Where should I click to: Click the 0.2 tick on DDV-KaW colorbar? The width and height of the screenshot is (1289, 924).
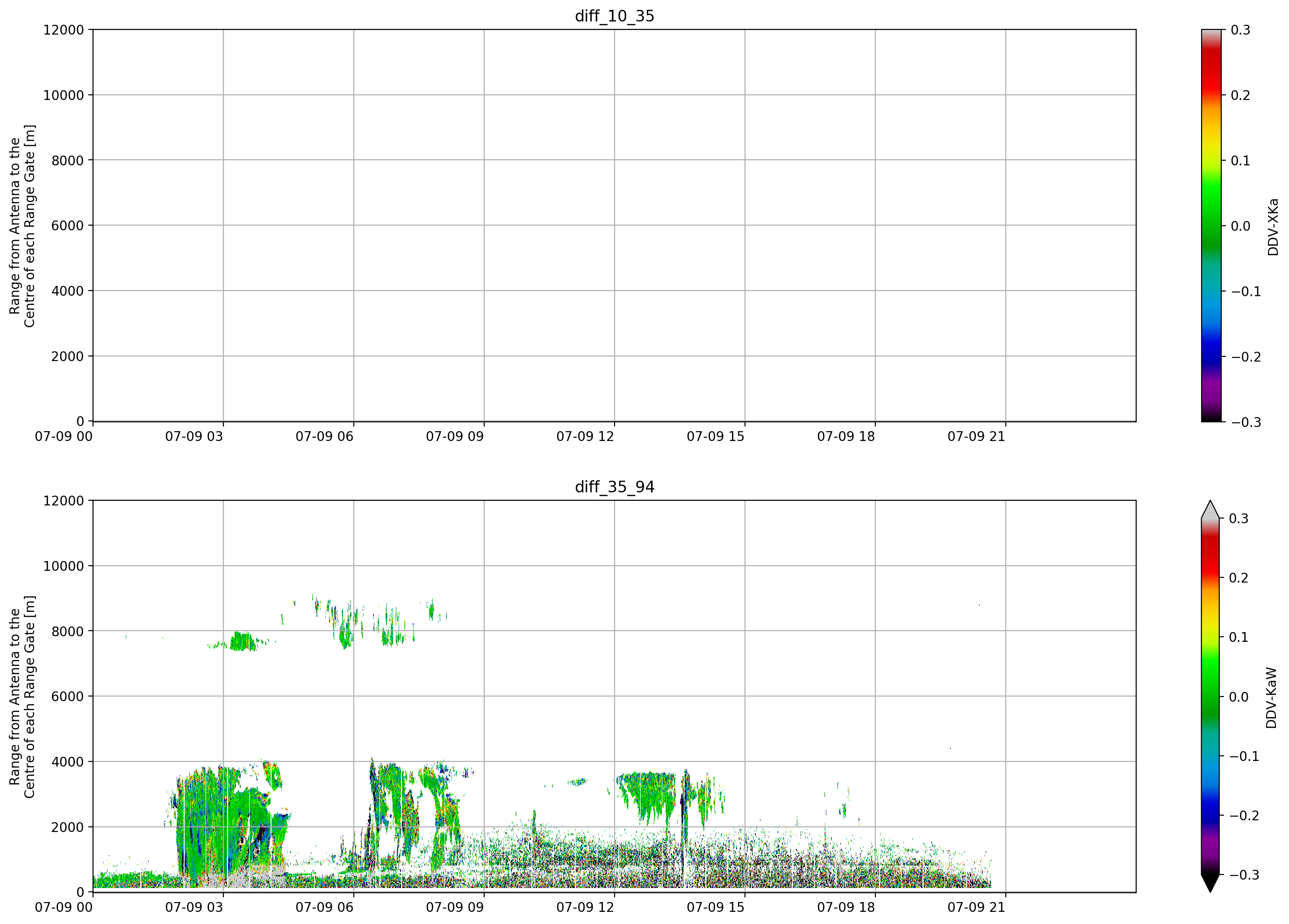1239,578
